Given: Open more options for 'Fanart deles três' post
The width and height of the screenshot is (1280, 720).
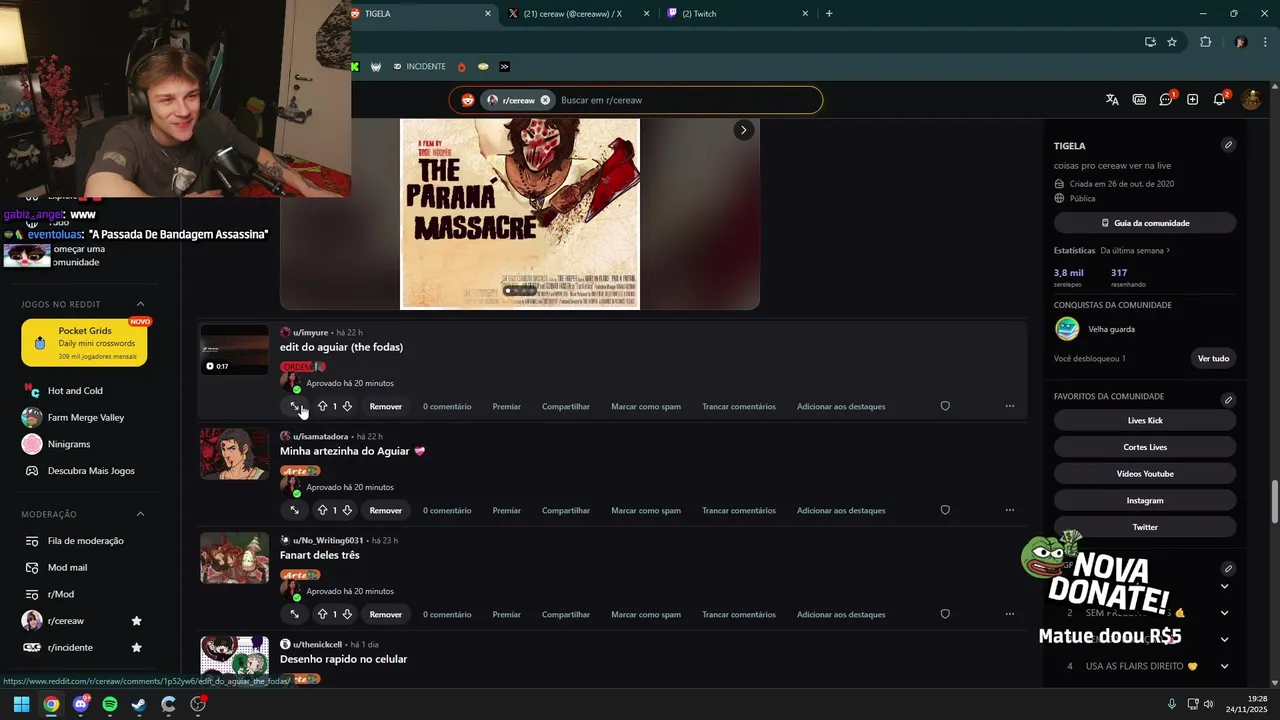Looking at the screenshot, I should click(1010, 614).
